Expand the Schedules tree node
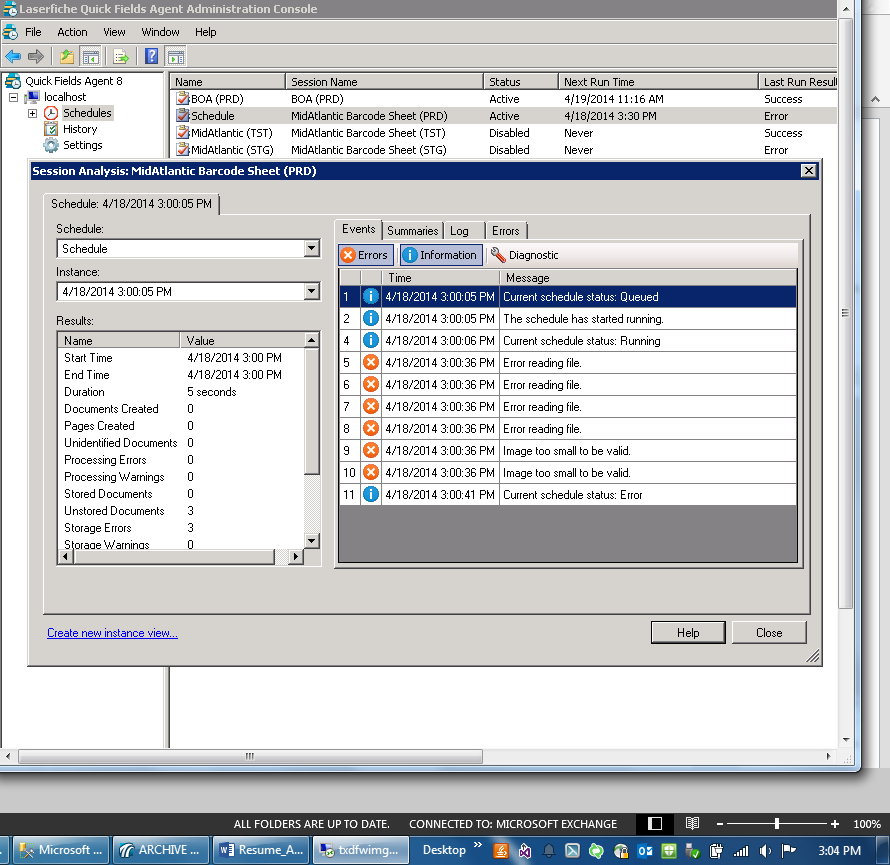The width and height of the screenshot is (890, 865). point(32,113)
